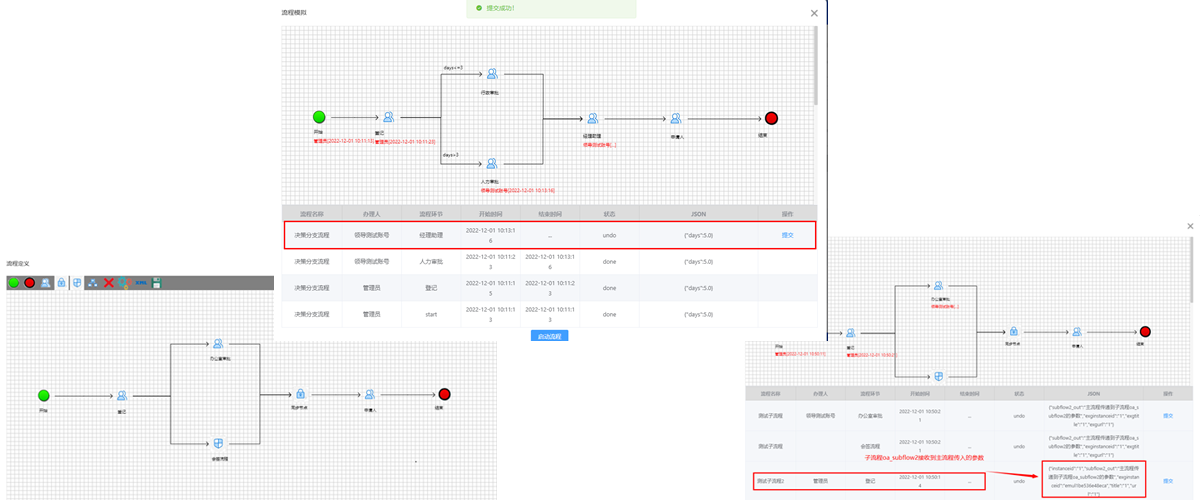Close the 流程模拟 simulation dialog

click(x=814, y=13)
